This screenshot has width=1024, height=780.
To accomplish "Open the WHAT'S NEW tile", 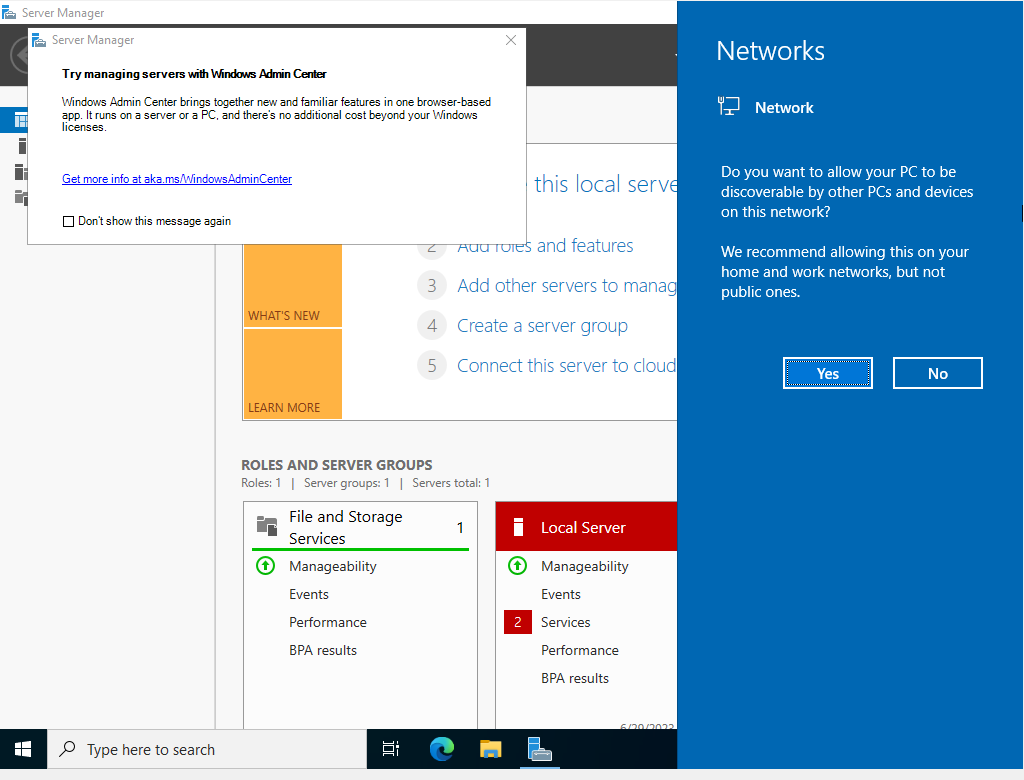I will click(293, 285).
